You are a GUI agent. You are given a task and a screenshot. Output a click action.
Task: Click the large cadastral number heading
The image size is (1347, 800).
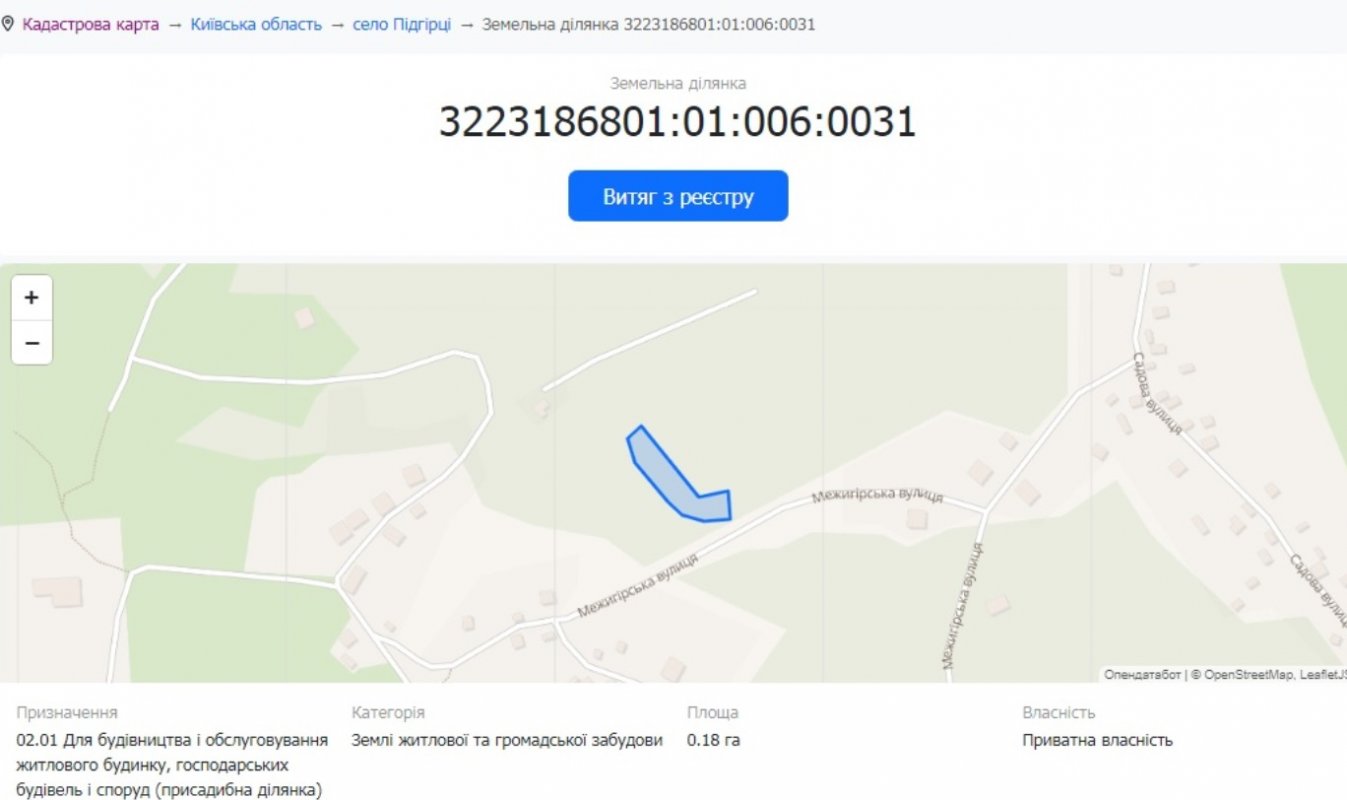tap(677, 122)
